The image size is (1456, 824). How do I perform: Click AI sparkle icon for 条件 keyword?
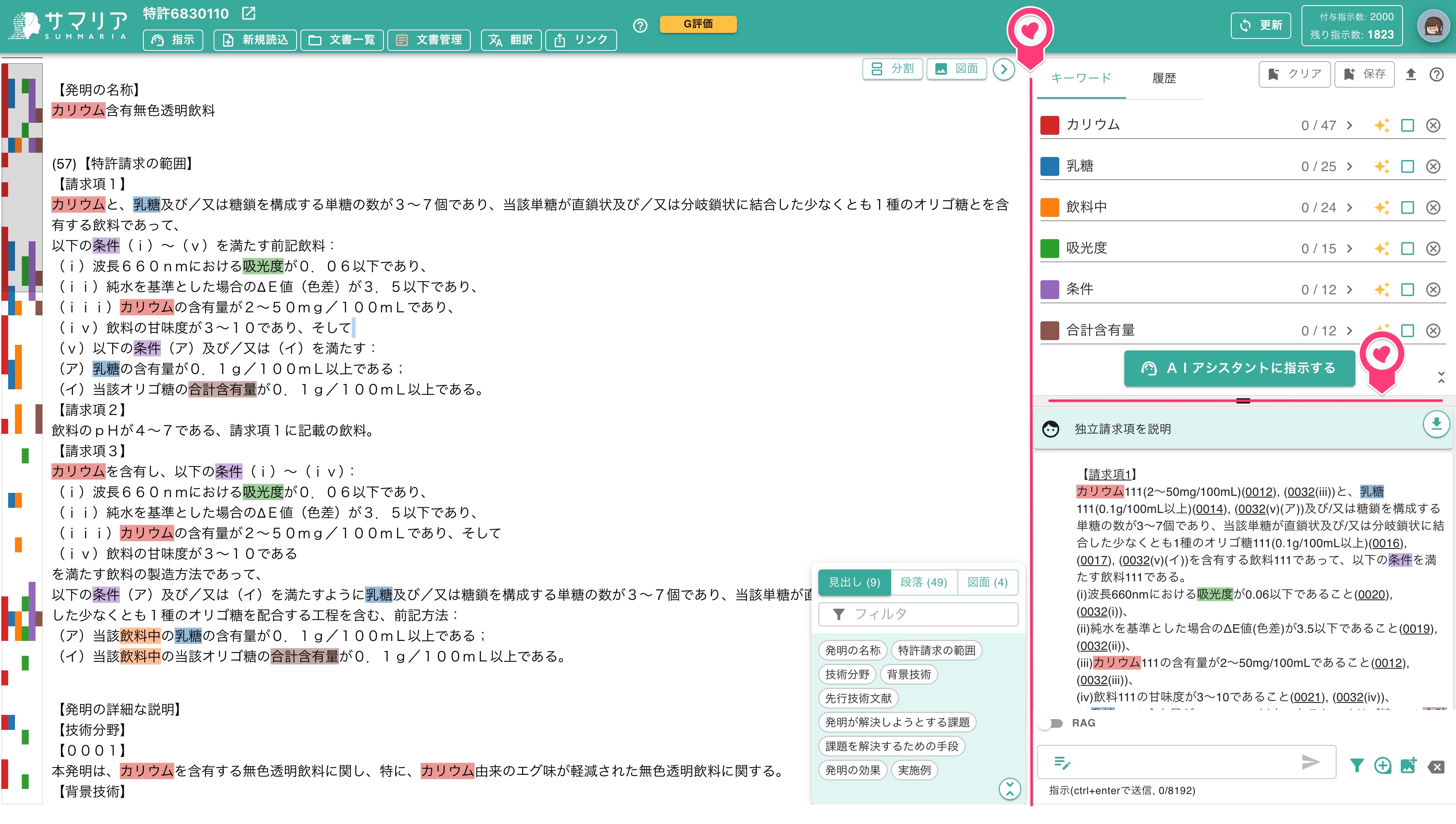click(1382, 290)
